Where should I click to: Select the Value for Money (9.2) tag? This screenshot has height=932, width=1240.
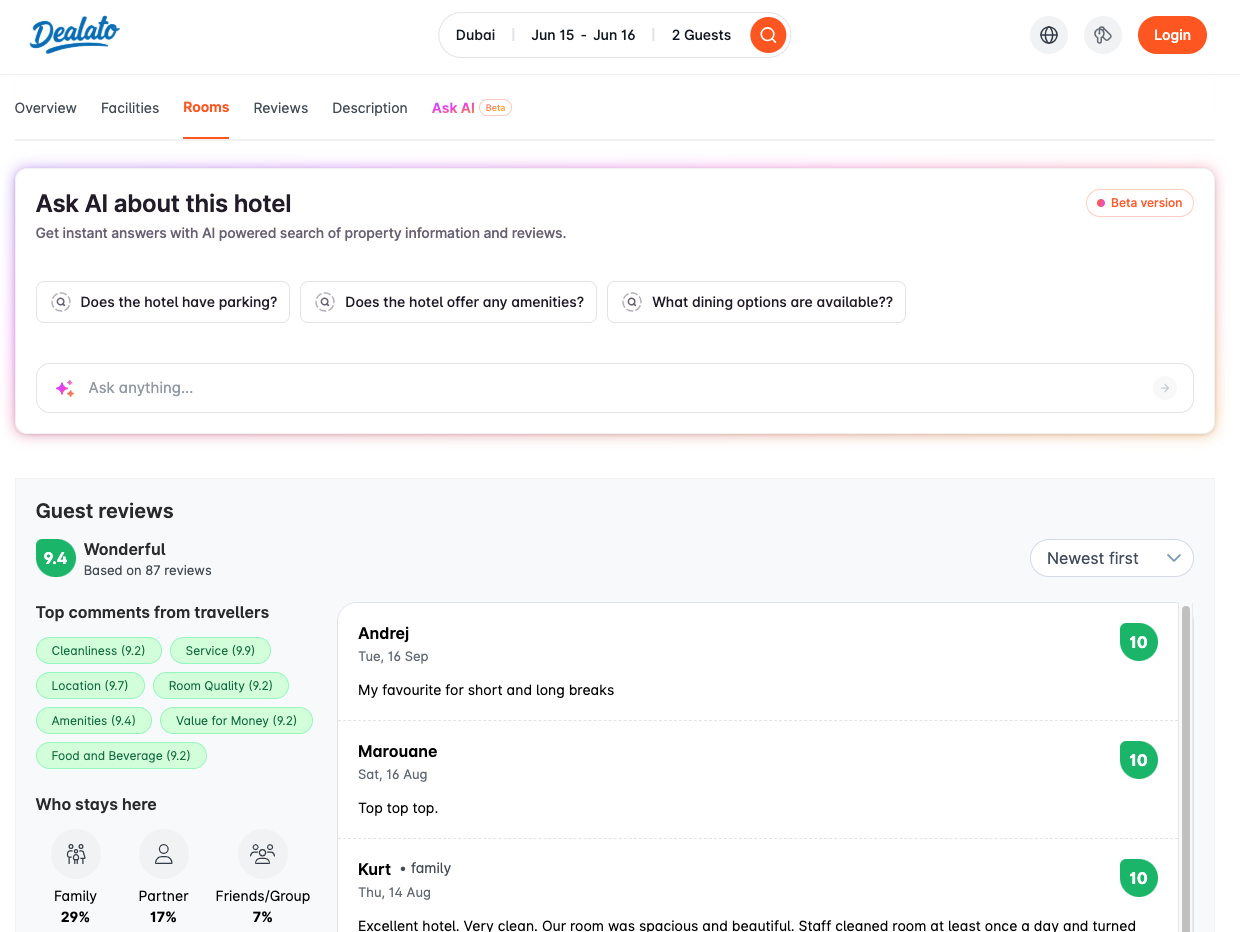pos(236,721)
